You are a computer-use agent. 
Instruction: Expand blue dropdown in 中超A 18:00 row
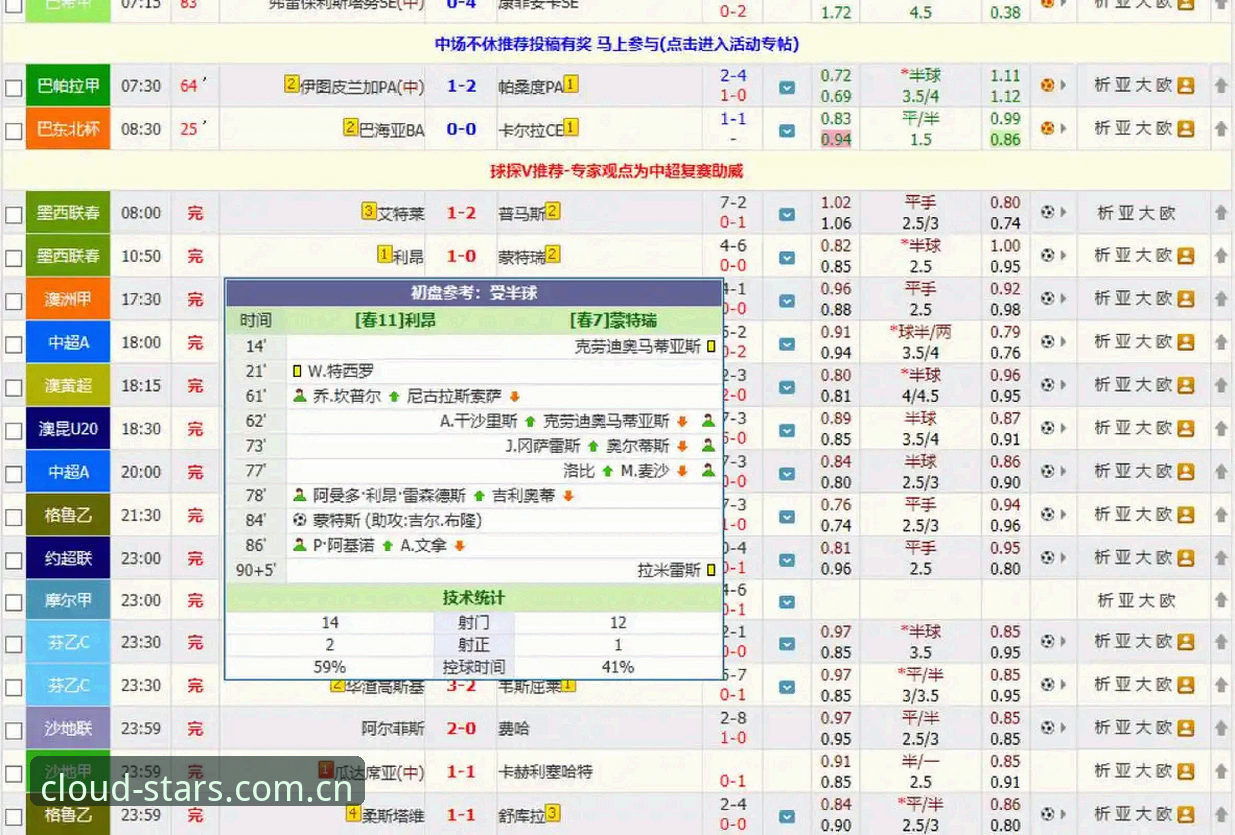787,343
